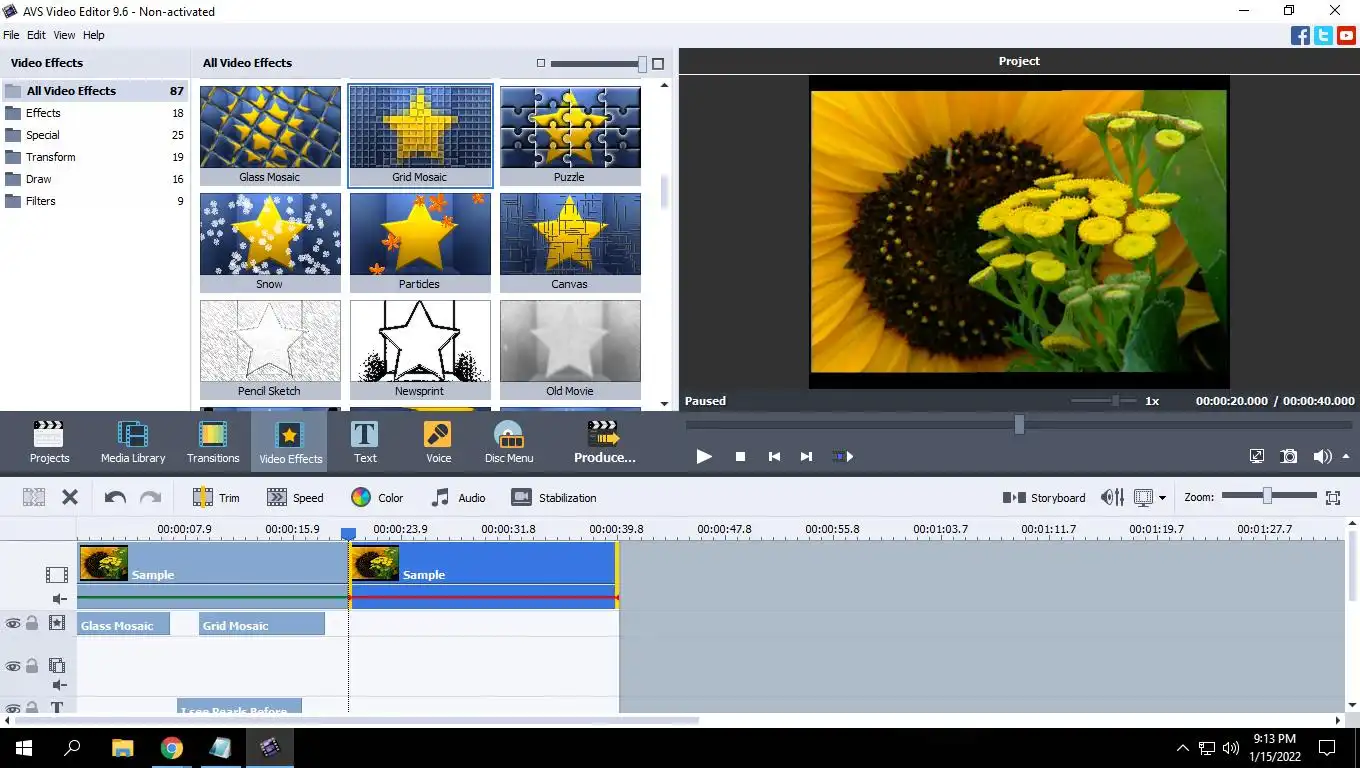Adjust the timeline Zoom slider

coord(1267,496)
